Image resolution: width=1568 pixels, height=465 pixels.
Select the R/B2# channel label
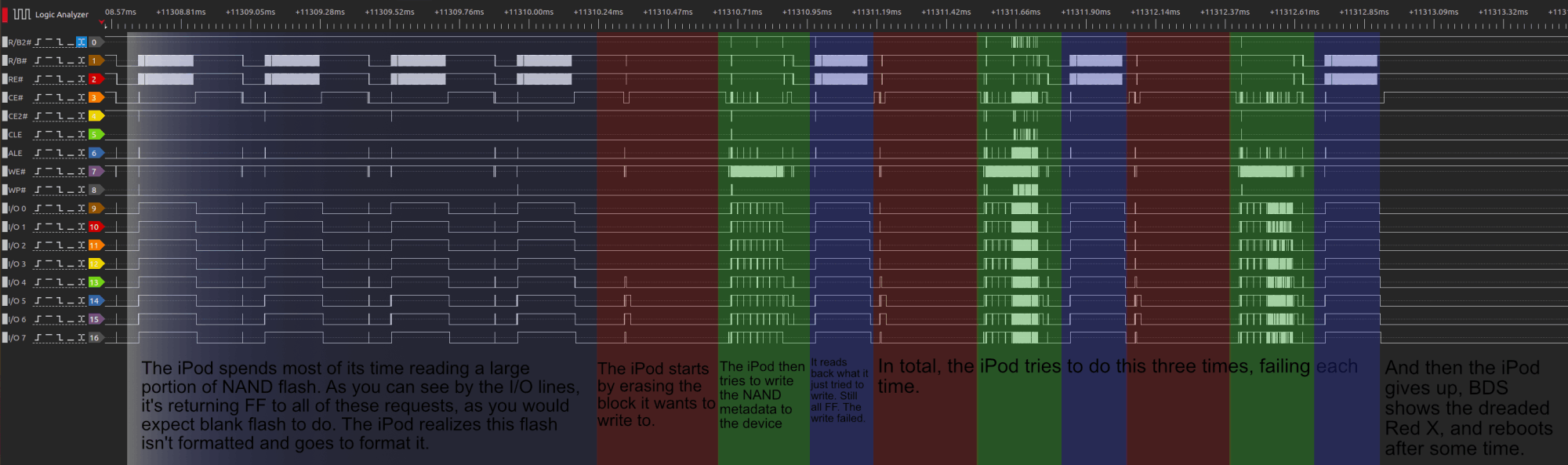20,42
